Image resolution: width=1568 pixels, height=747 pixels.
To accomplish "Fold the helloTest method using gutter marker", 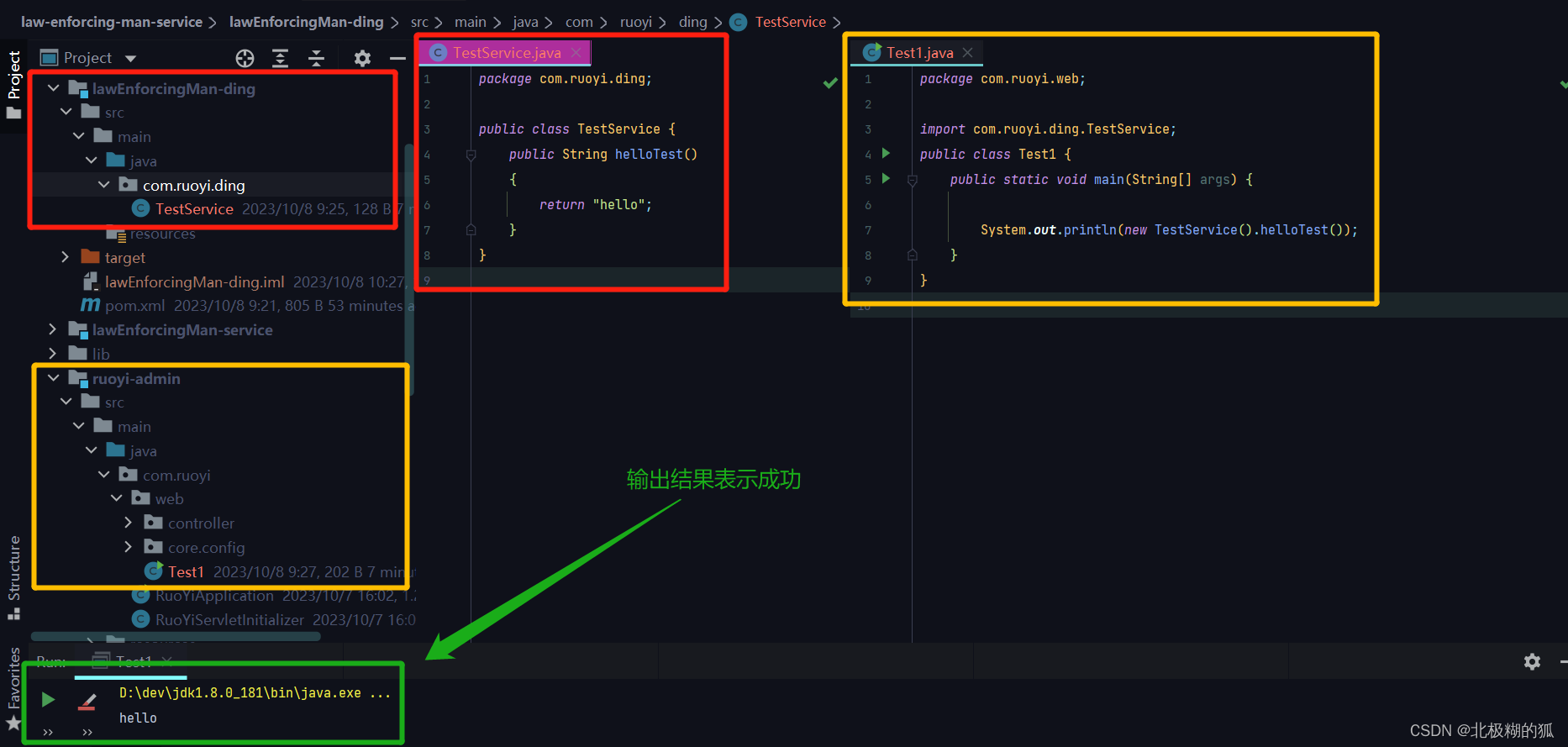I will point(471,155).
